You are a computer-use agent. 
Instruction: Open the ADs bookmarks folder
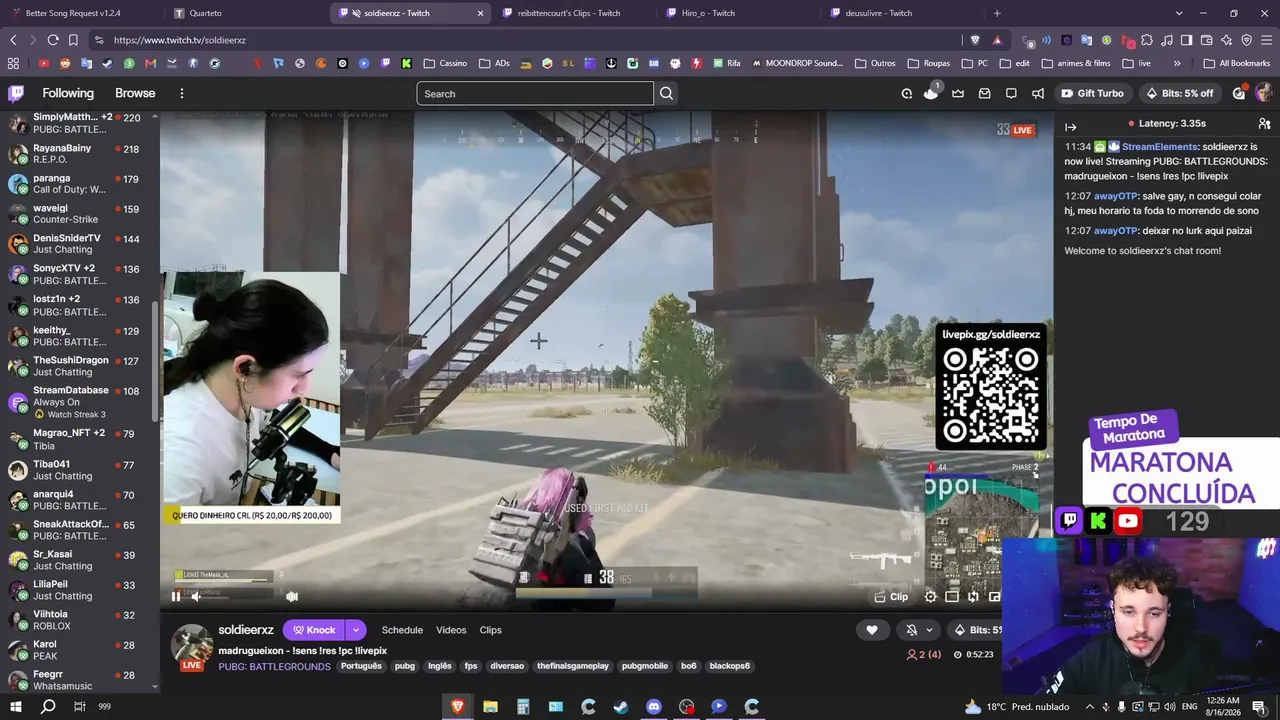click(494, 63)
